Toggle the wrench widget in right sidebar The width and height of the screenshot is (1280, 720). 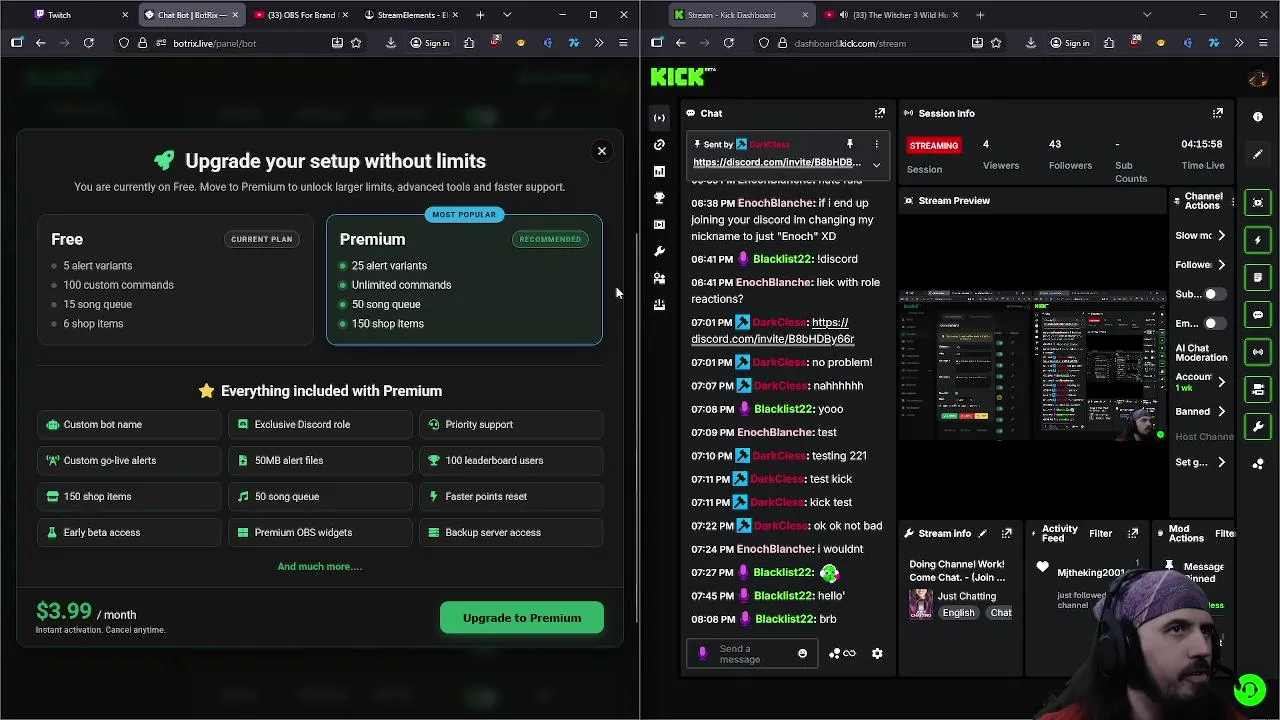click(x=1258, y=427)
